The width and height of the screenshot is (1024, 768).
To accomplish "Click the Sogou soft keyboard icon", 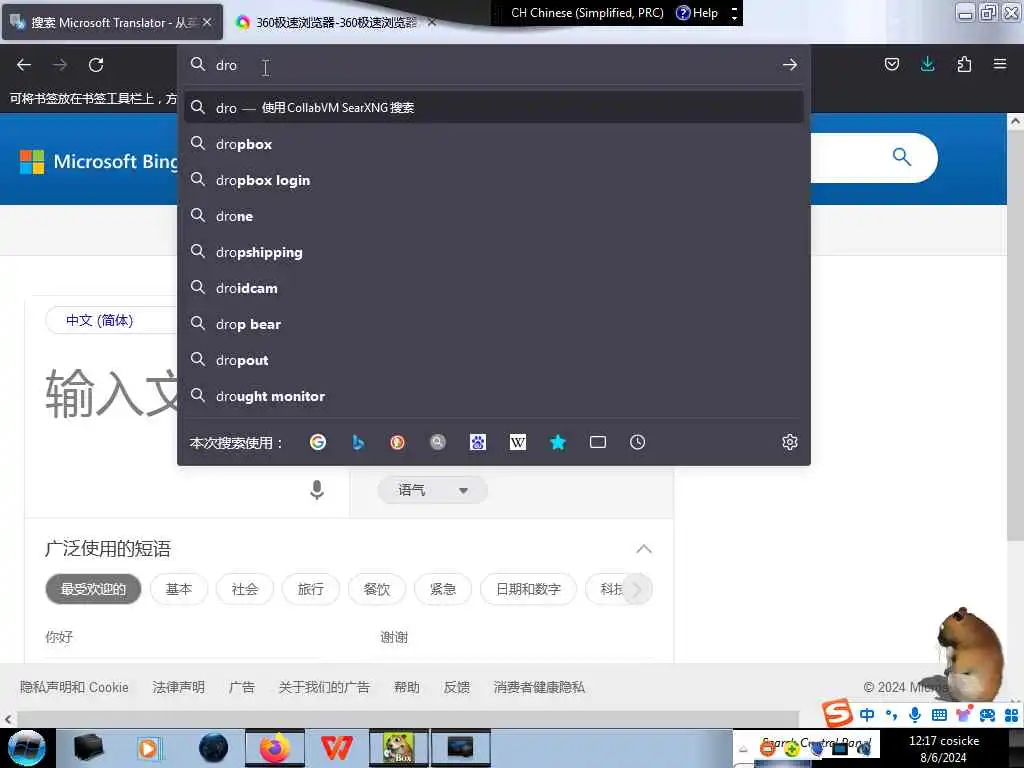I will click(x=939, y=715).
